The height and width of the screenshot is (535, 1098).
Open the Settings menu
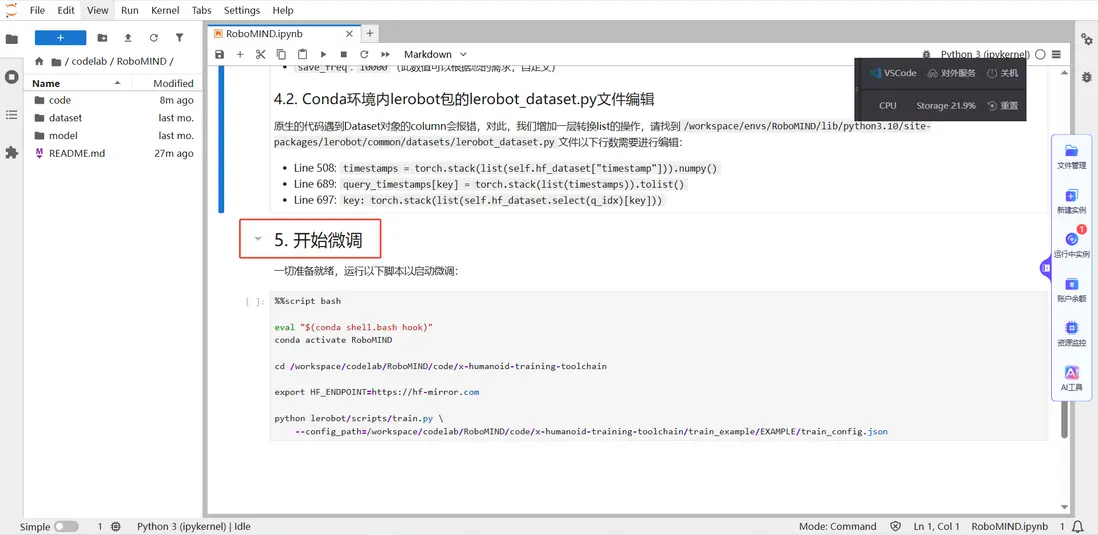(242, 11)
